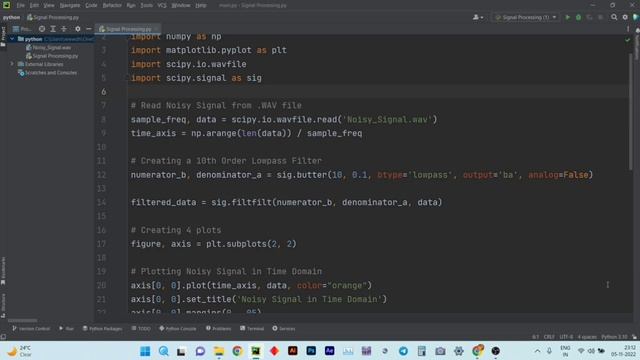
Task: Expand the External Libraries node
Action: (x=12, y=64)
